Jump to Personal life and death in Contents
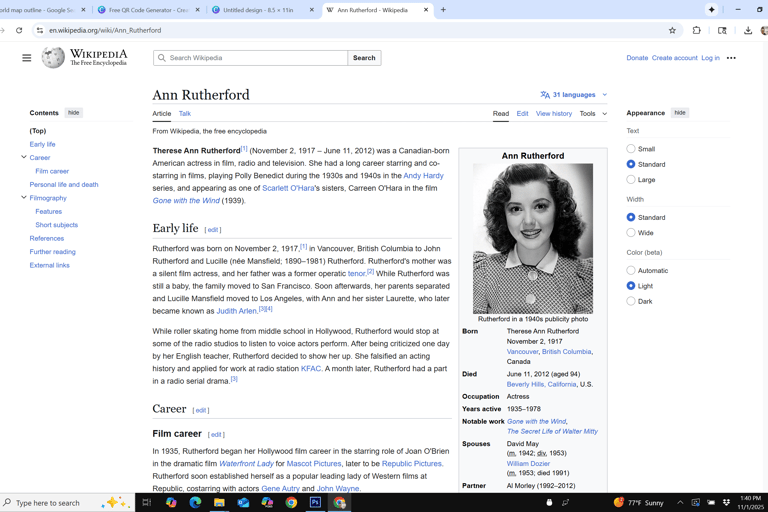This screenshot has width=768, height=512. (x=64, y=184)
